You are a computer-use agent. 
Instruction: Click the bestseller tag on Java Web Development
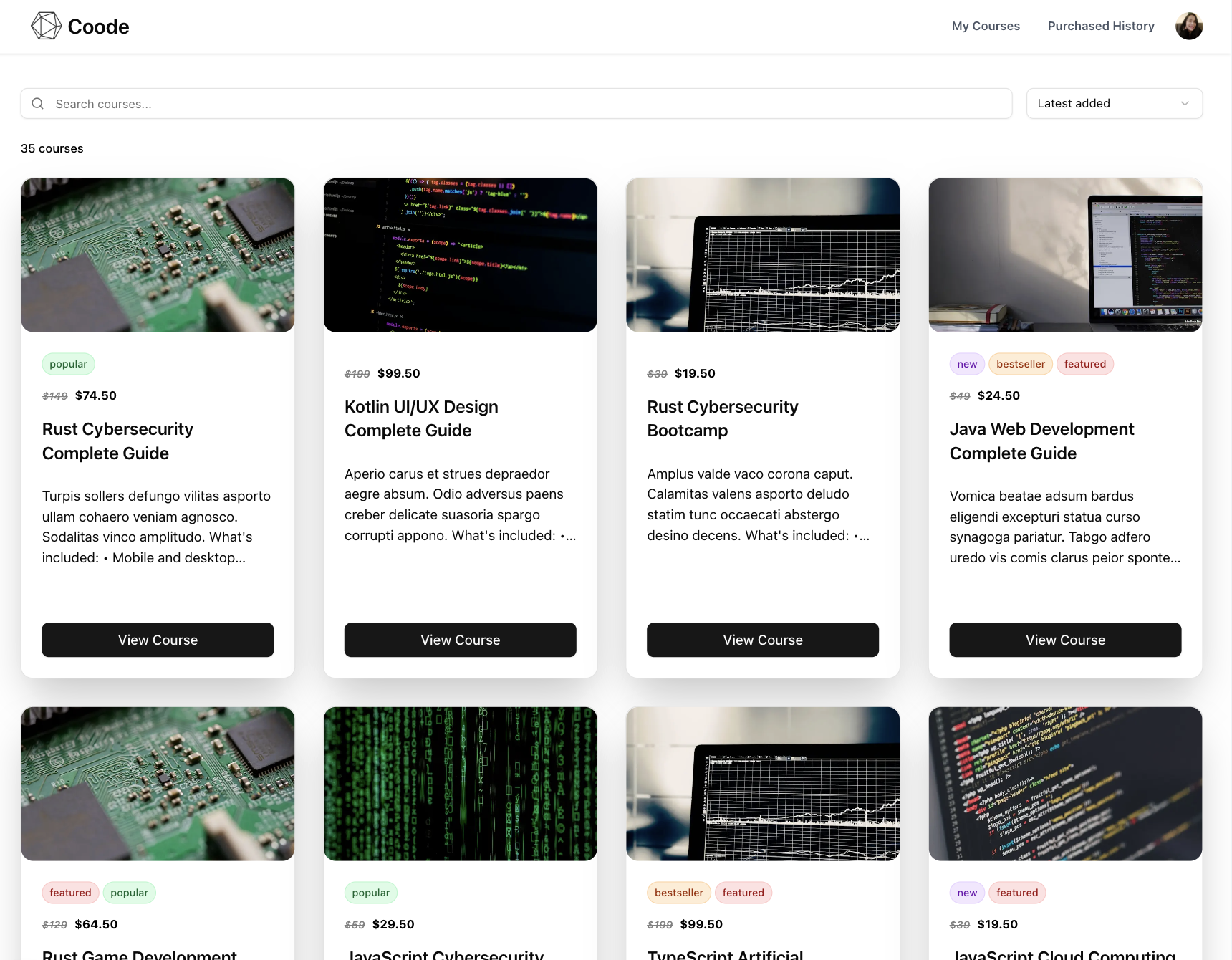pos(1020,364)
